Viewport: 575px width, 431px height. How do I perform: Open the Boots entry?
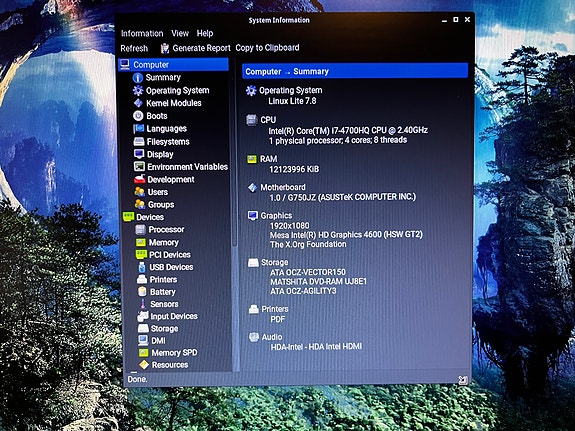click(157, 116)
